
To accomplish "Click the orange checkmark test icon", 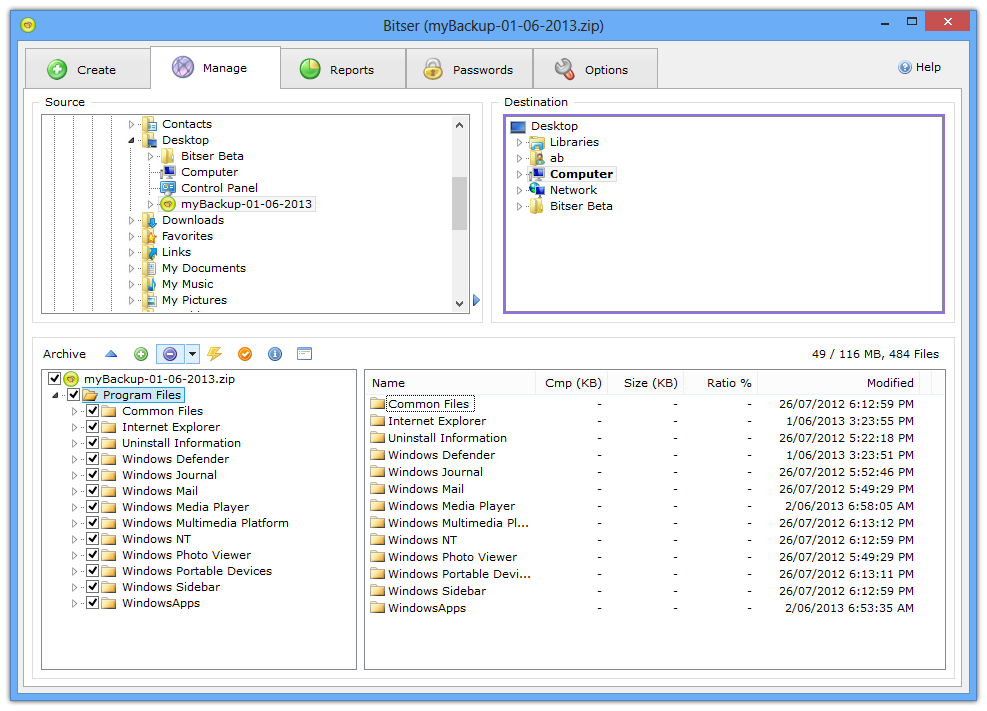I will [245, 354].
